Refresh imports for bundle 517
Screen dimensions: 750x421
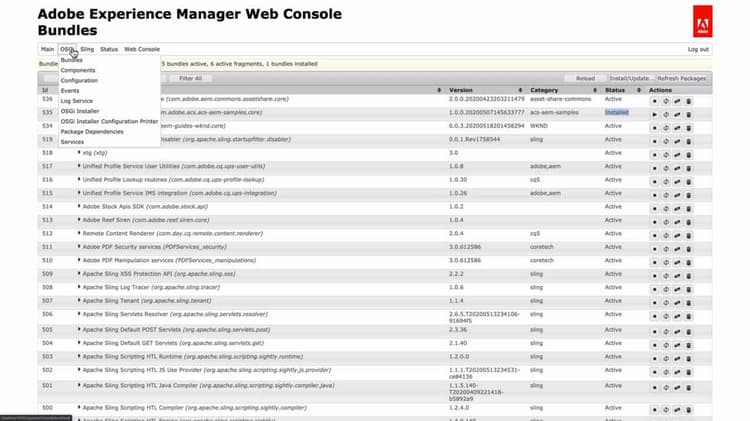666,168
